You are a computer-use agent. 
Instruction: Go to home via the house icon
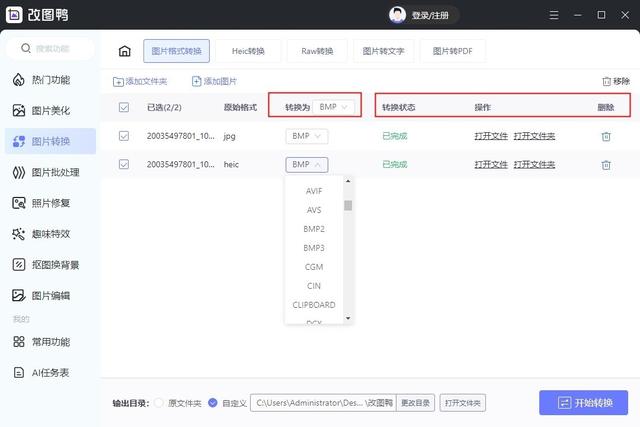tap(124, 51)
